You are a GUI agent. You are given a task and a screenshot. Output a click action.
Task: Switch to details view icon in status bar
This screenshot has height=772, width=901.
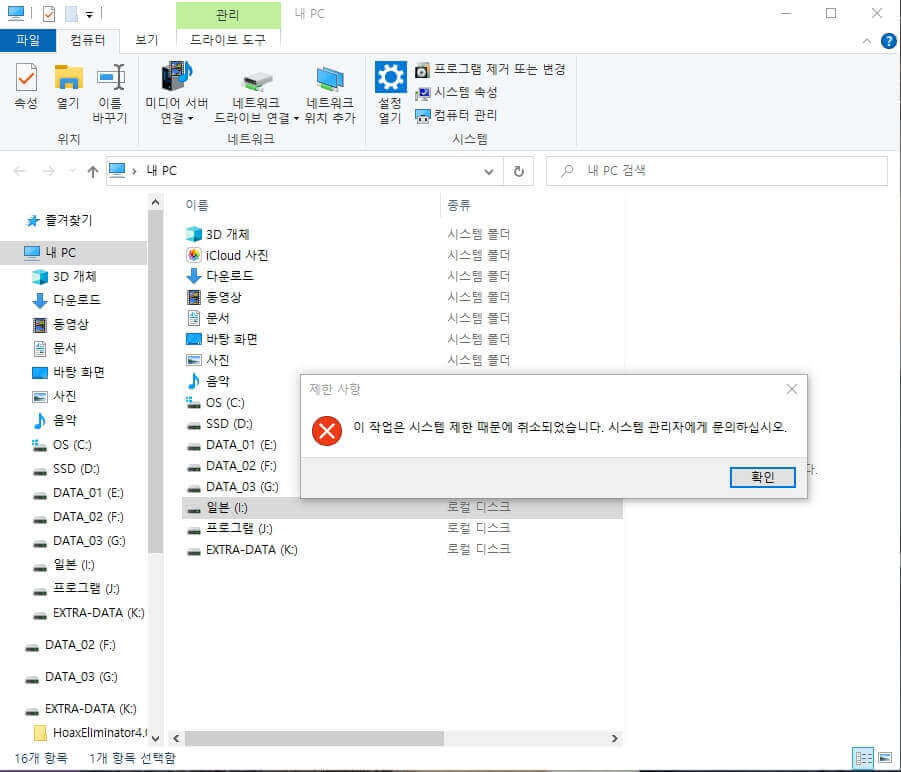click(863, 758)
